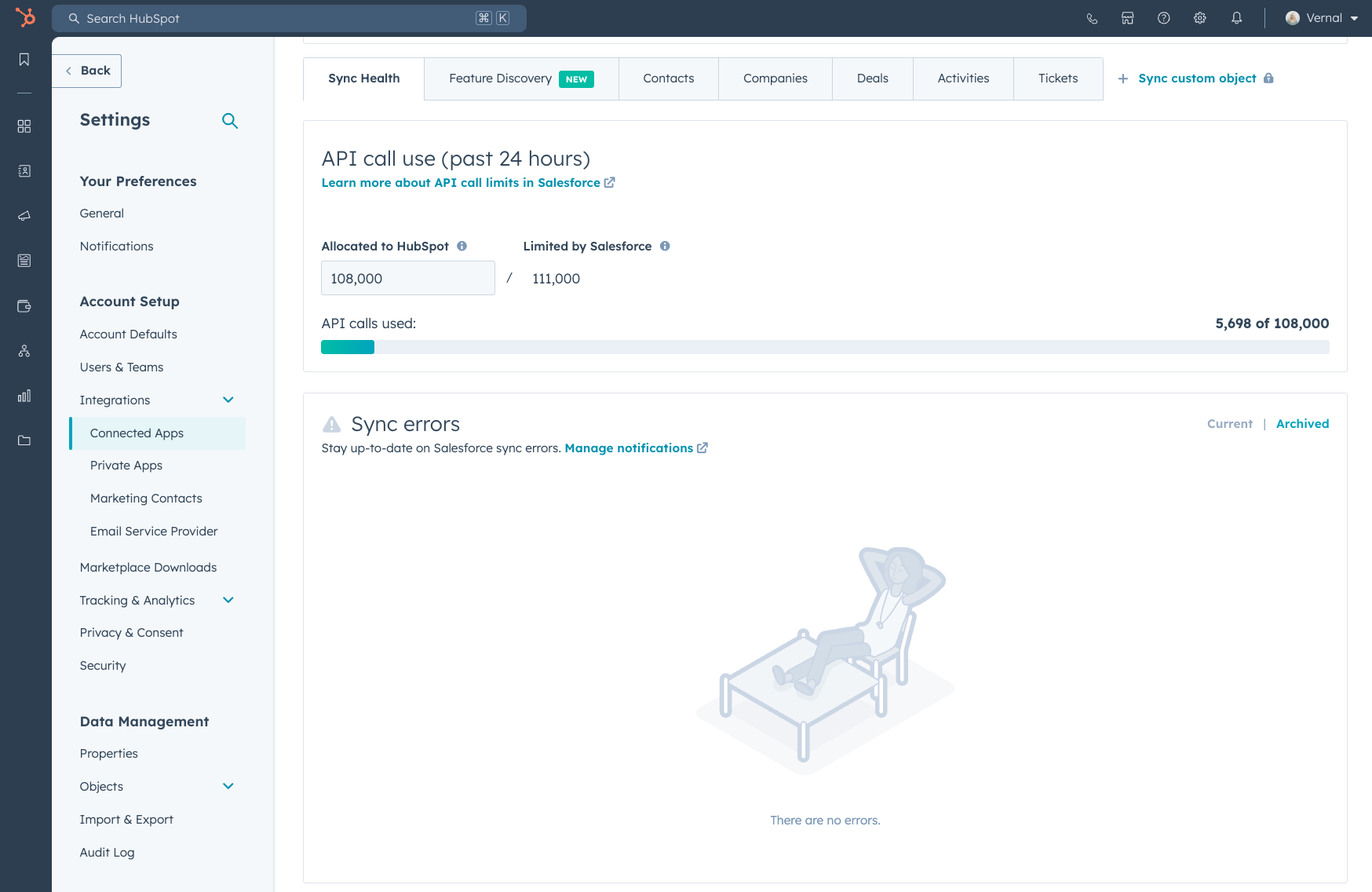Open the automation workflow icon in left rail
1372x892 pixels.
pos(24,351)
